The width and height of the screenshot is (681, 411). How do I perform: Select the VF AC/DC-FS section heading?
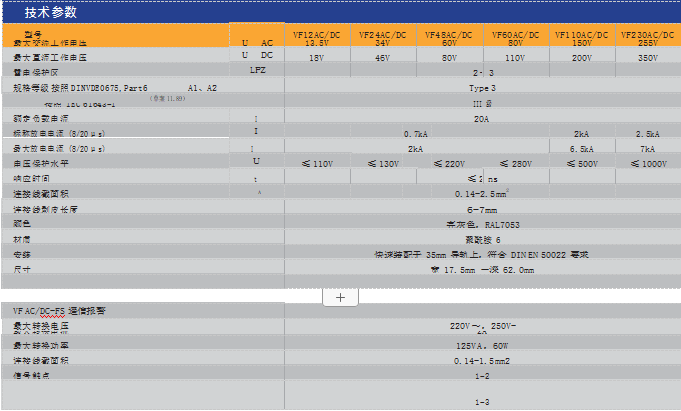coord(59,311)
